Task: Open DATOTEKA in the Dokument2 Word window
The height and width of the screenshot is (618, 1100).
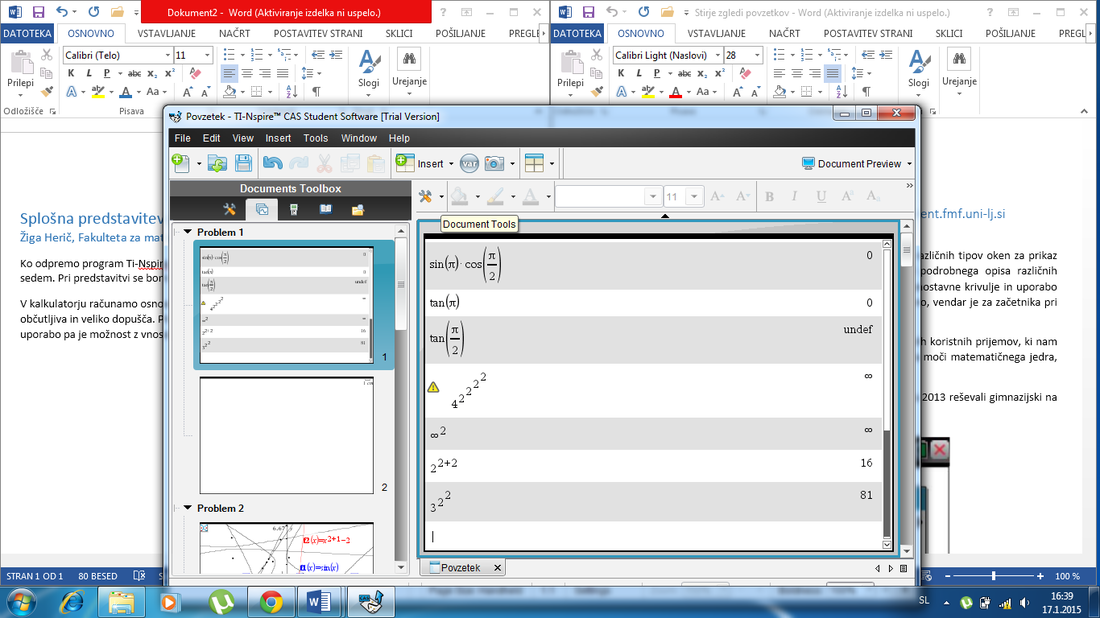Action: click(x=27, y=34)
